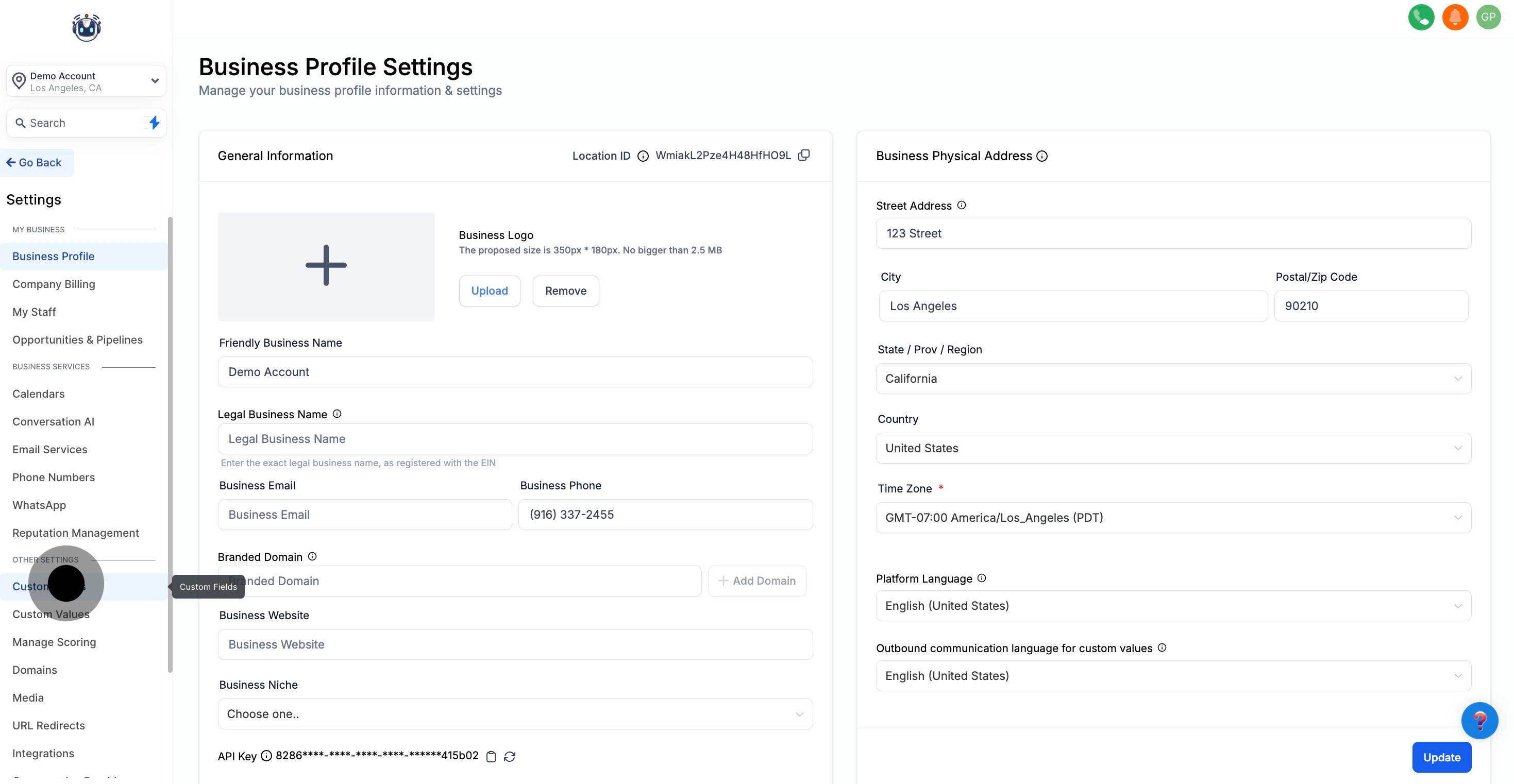Open the Time Zone dropdown
Viewport: 1514px width, 784px height.
pyautogui.click(x=1172, y=518)
